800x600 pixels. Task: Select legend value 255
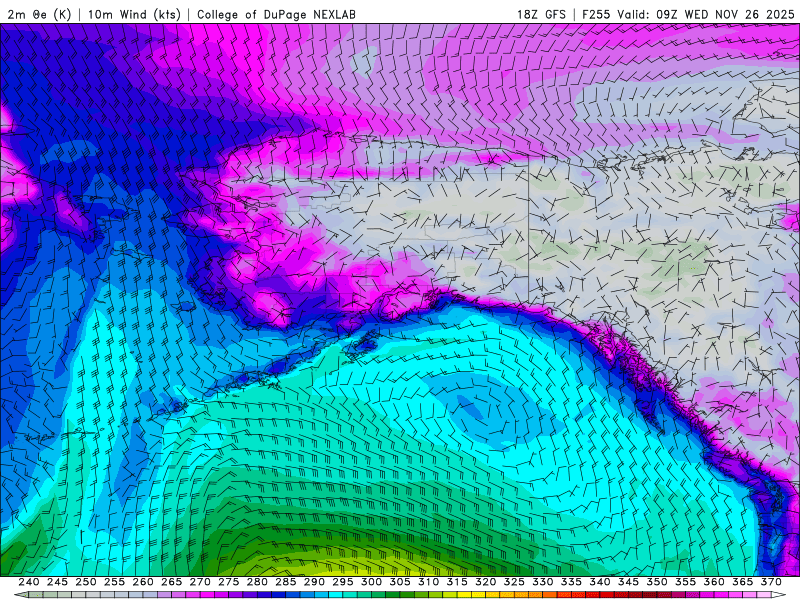[x=114, y=582]
